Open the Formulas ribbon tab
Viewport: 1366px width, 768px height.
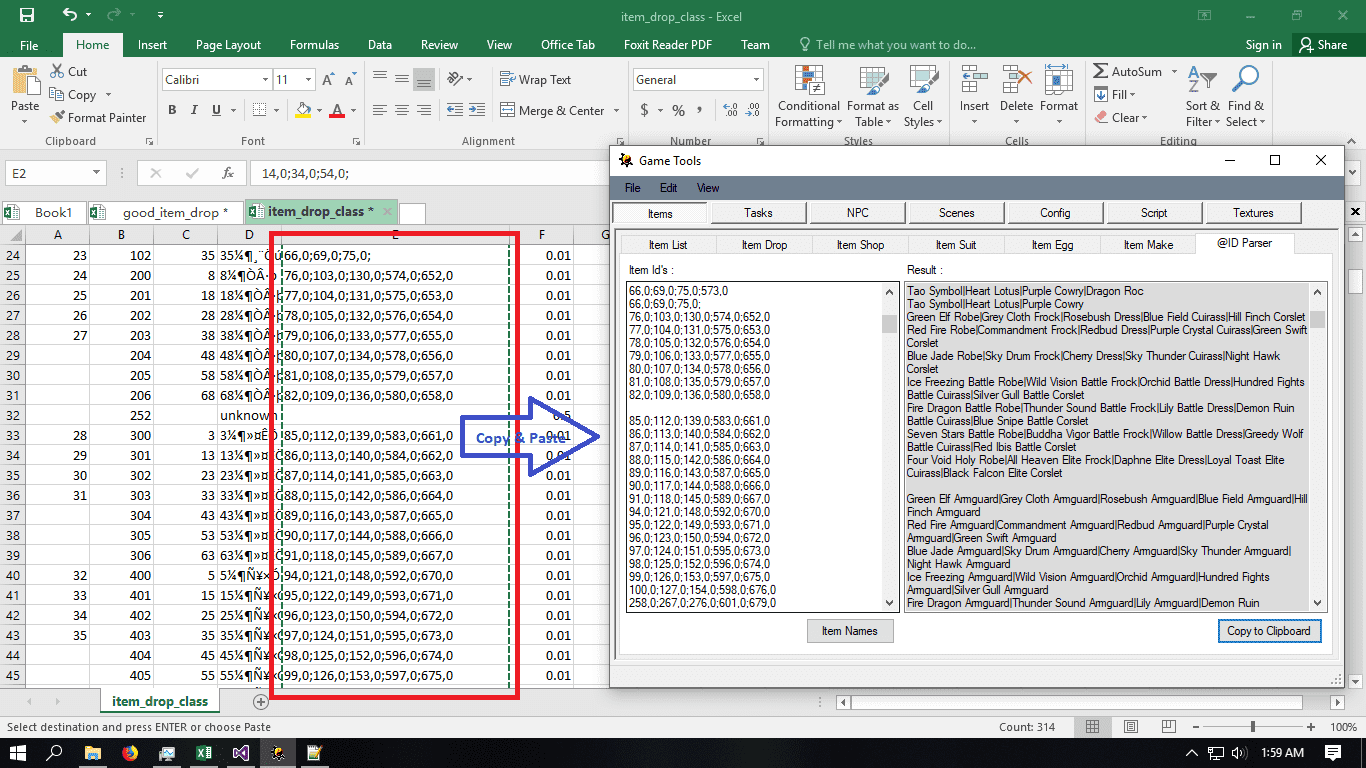coord(313,45)
